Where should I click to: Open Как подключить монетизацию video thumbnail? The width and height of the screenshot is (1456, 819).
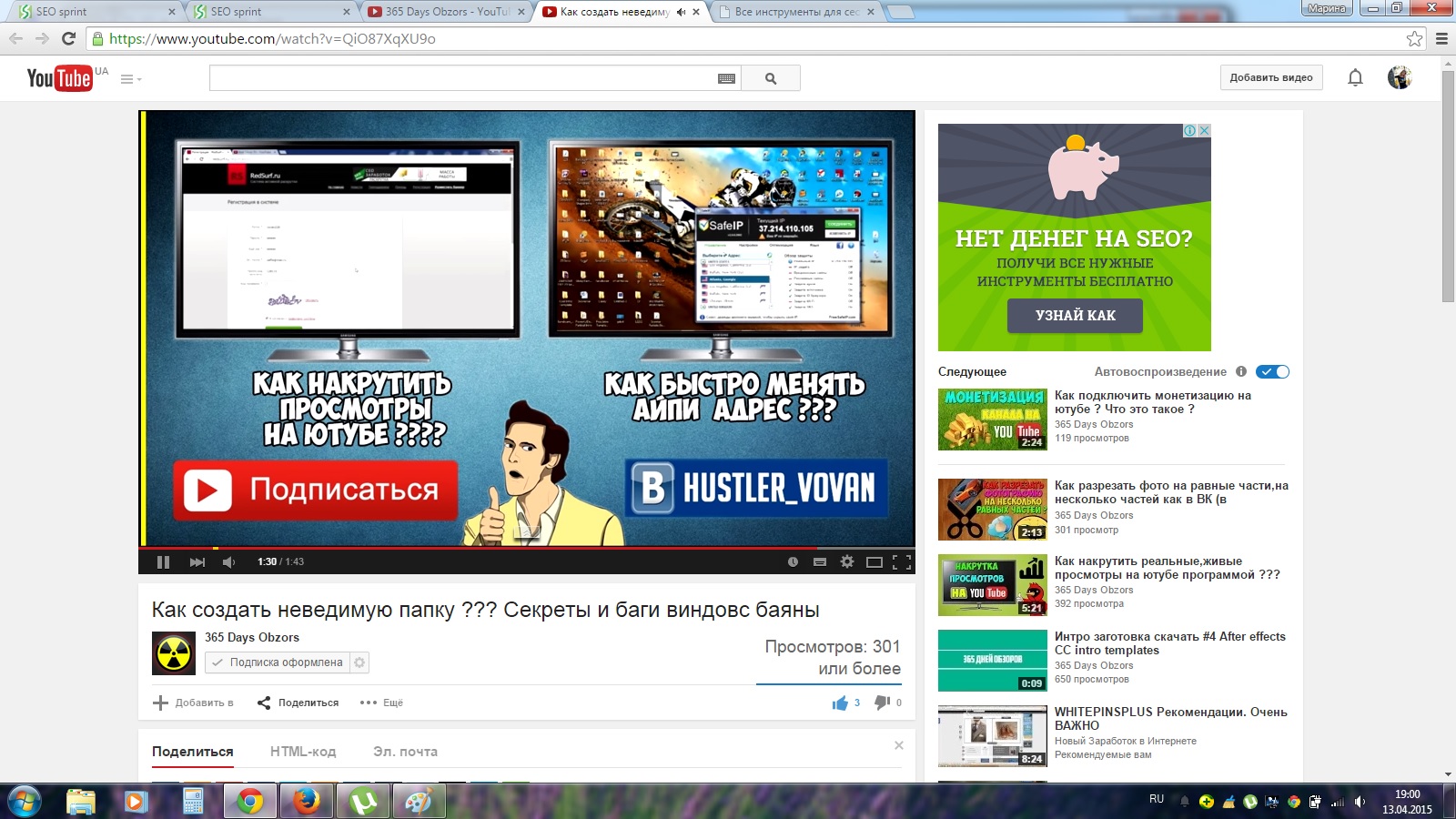[993, 420]
